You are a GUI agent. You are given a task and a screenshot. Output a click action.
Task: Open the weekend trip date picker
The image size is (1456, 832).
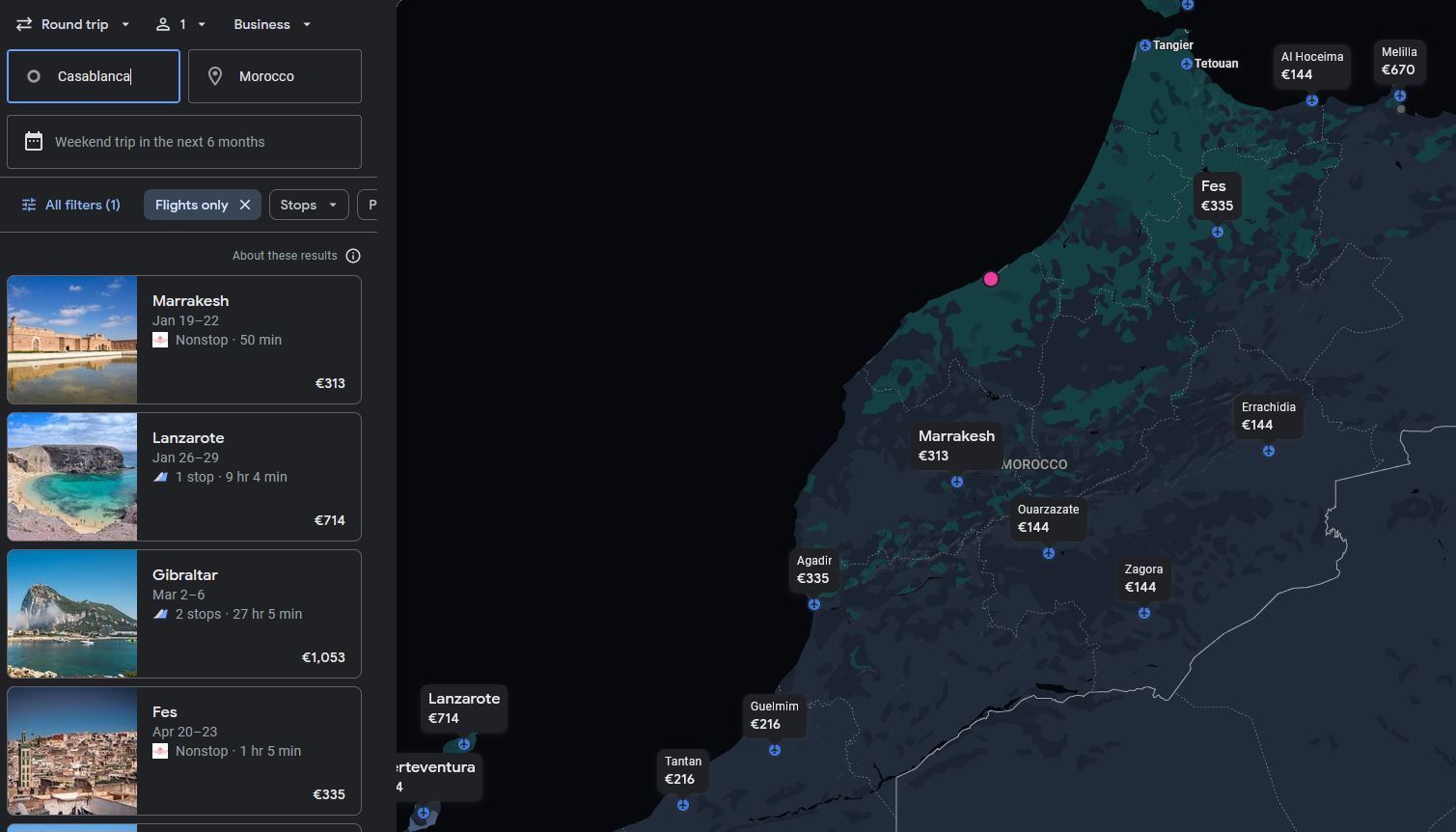point(184,142)
